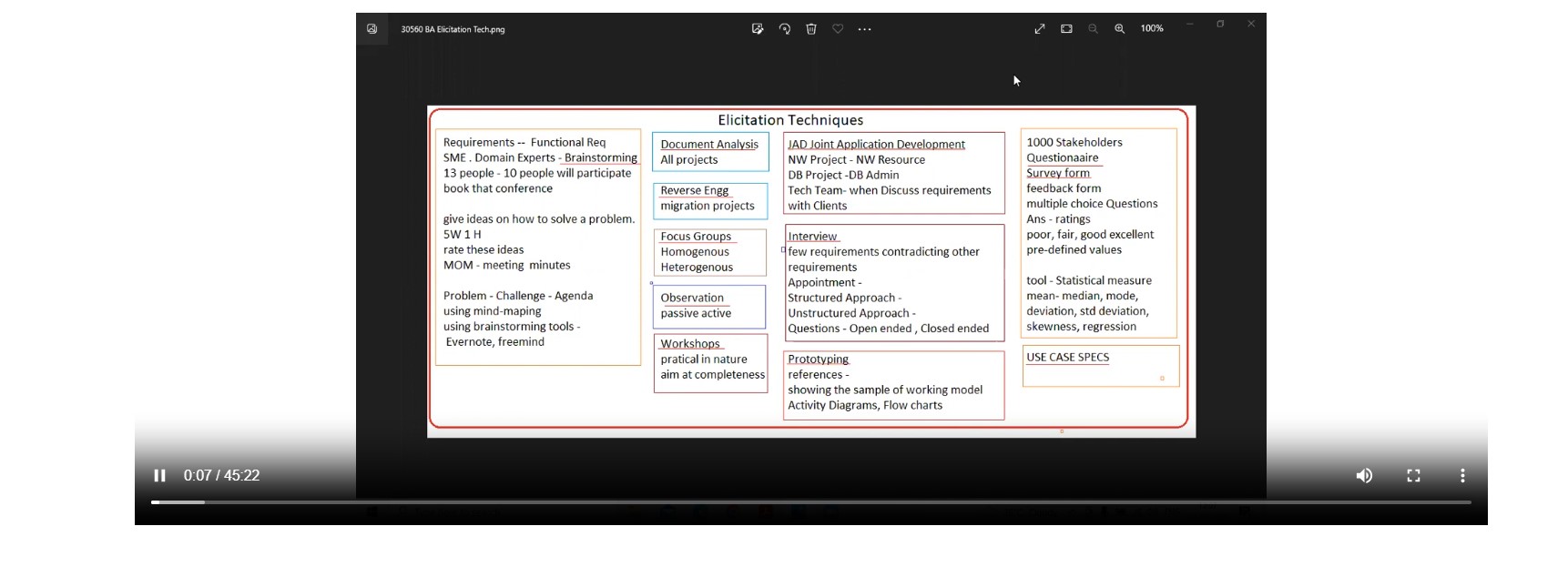
Task: Add image to favorites with the heart icon
Action: click(838, 29)
